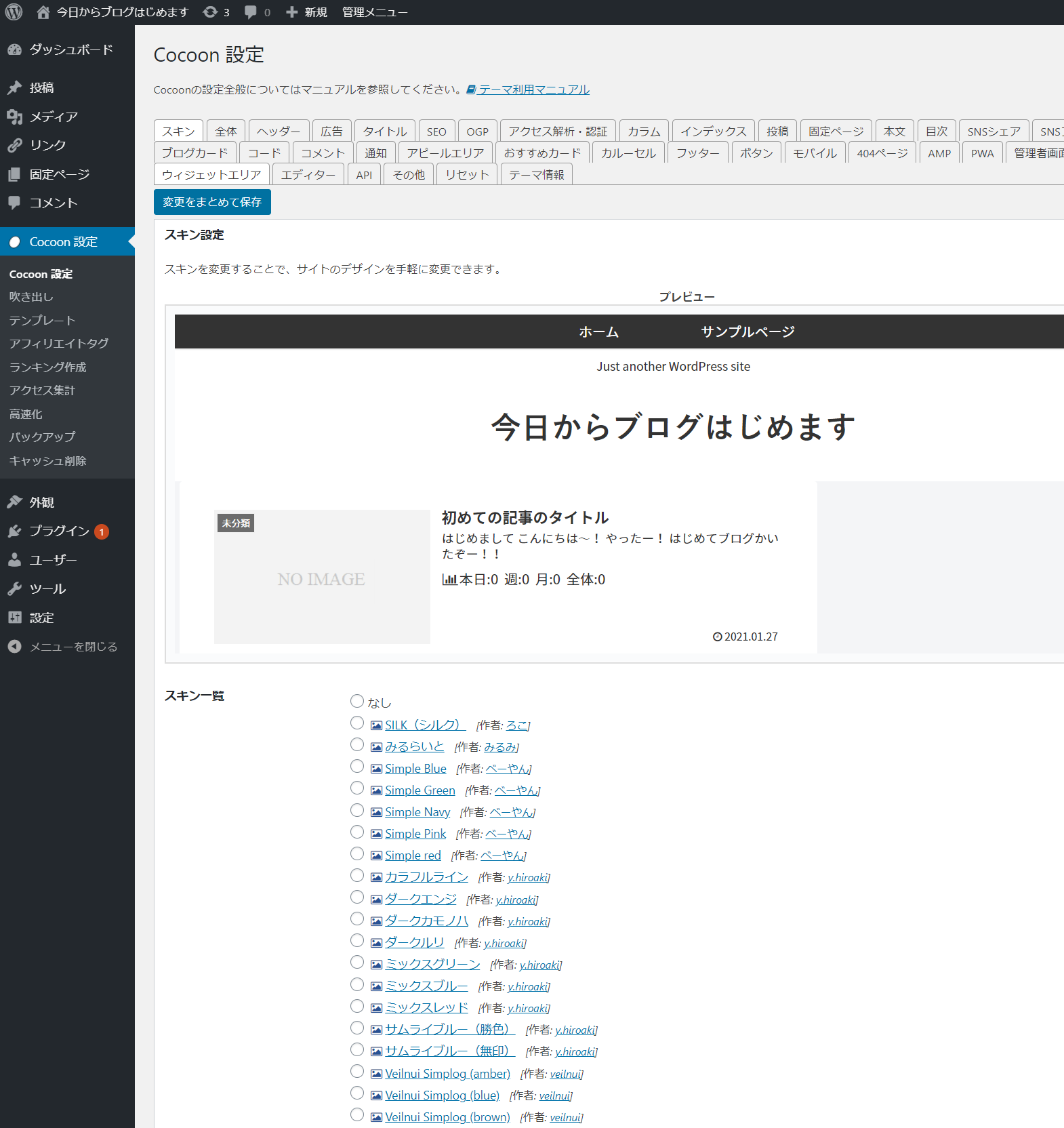Image resolution: width=1064 pixels, height=1128 pixels.
Task: Open Posts pin icon in sidebar
Action: point(15,87)
